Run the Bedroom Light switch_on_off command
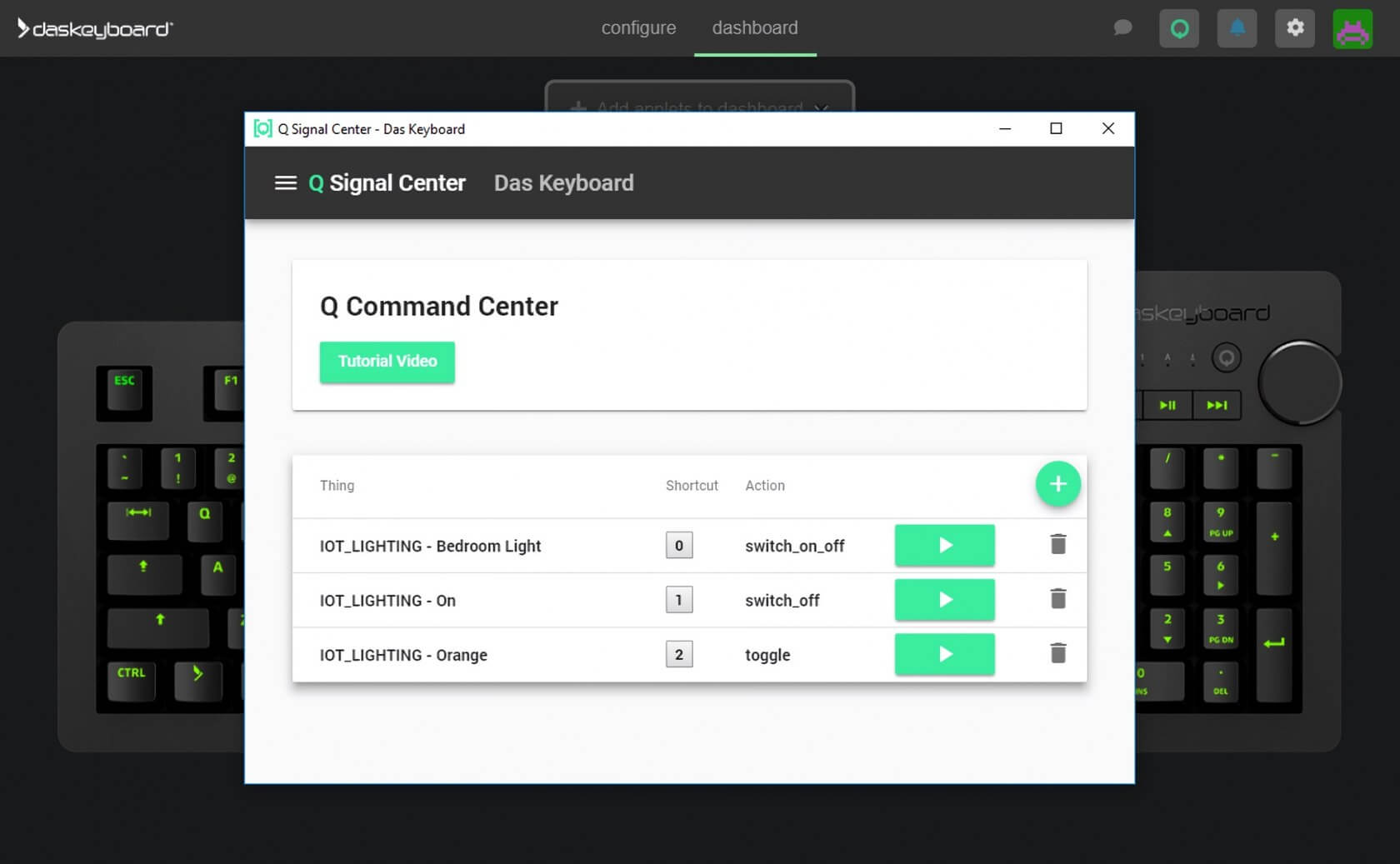This screenshot has height=864, width=1400. [x=944, y=546]
